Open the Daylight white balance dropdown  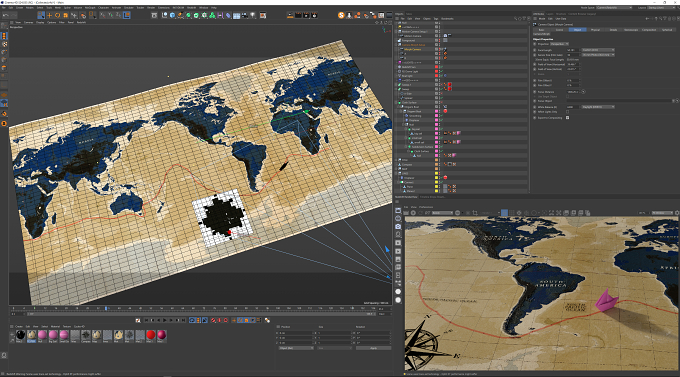598,107
